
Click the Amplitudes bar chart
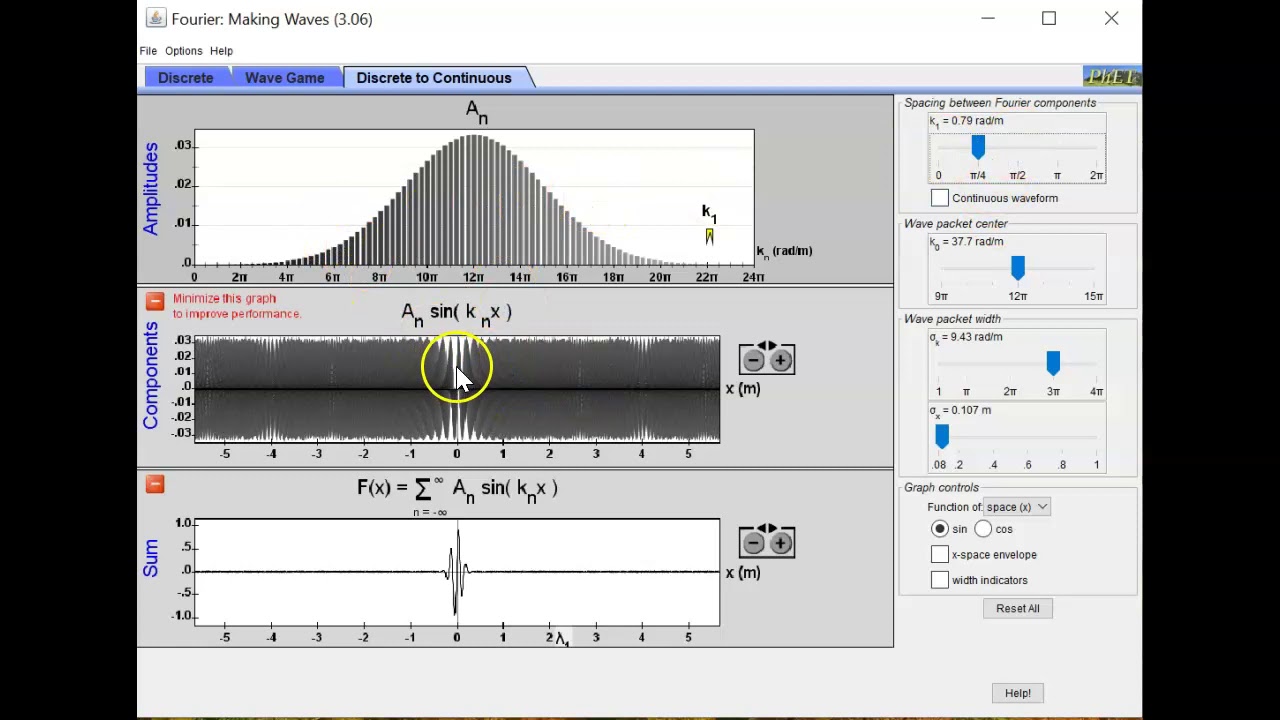point(474,198)
